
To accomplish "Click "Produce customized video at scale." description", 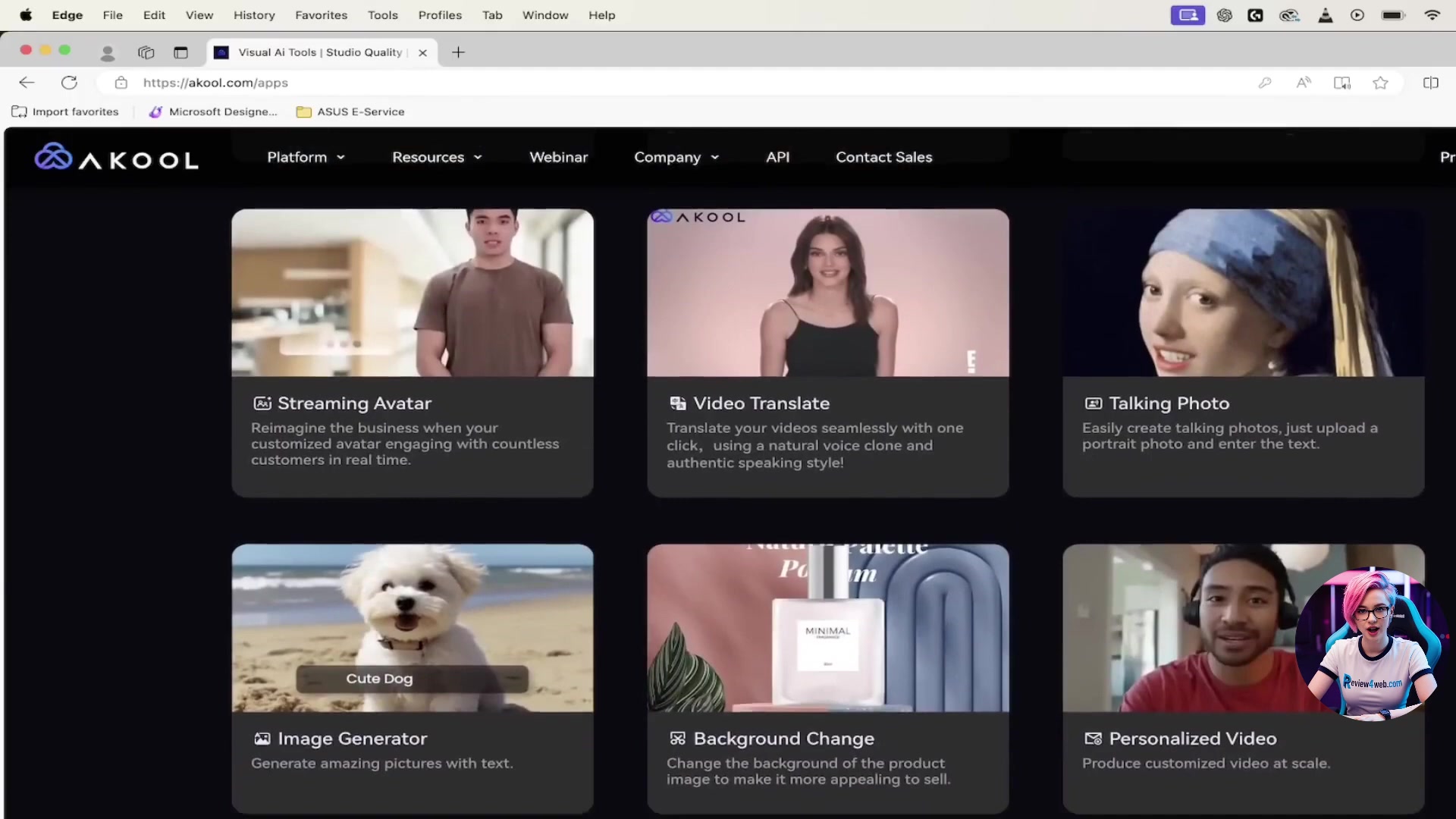I will click(1206, 764).
